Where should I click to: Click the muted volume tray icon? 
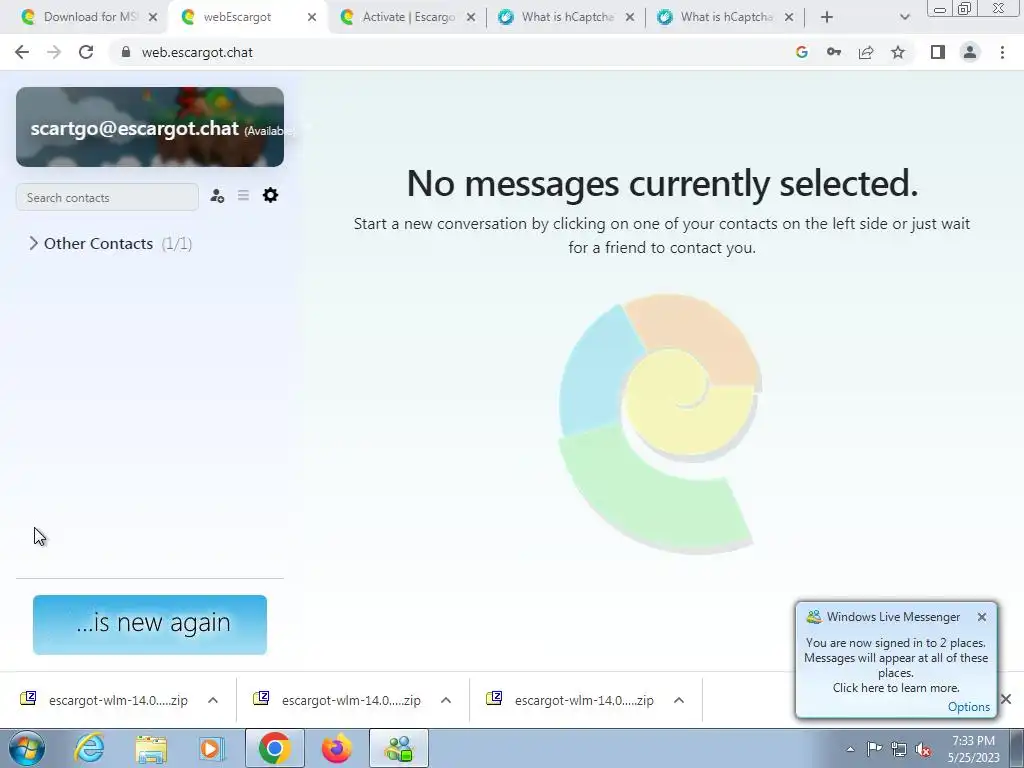point(923,749)
